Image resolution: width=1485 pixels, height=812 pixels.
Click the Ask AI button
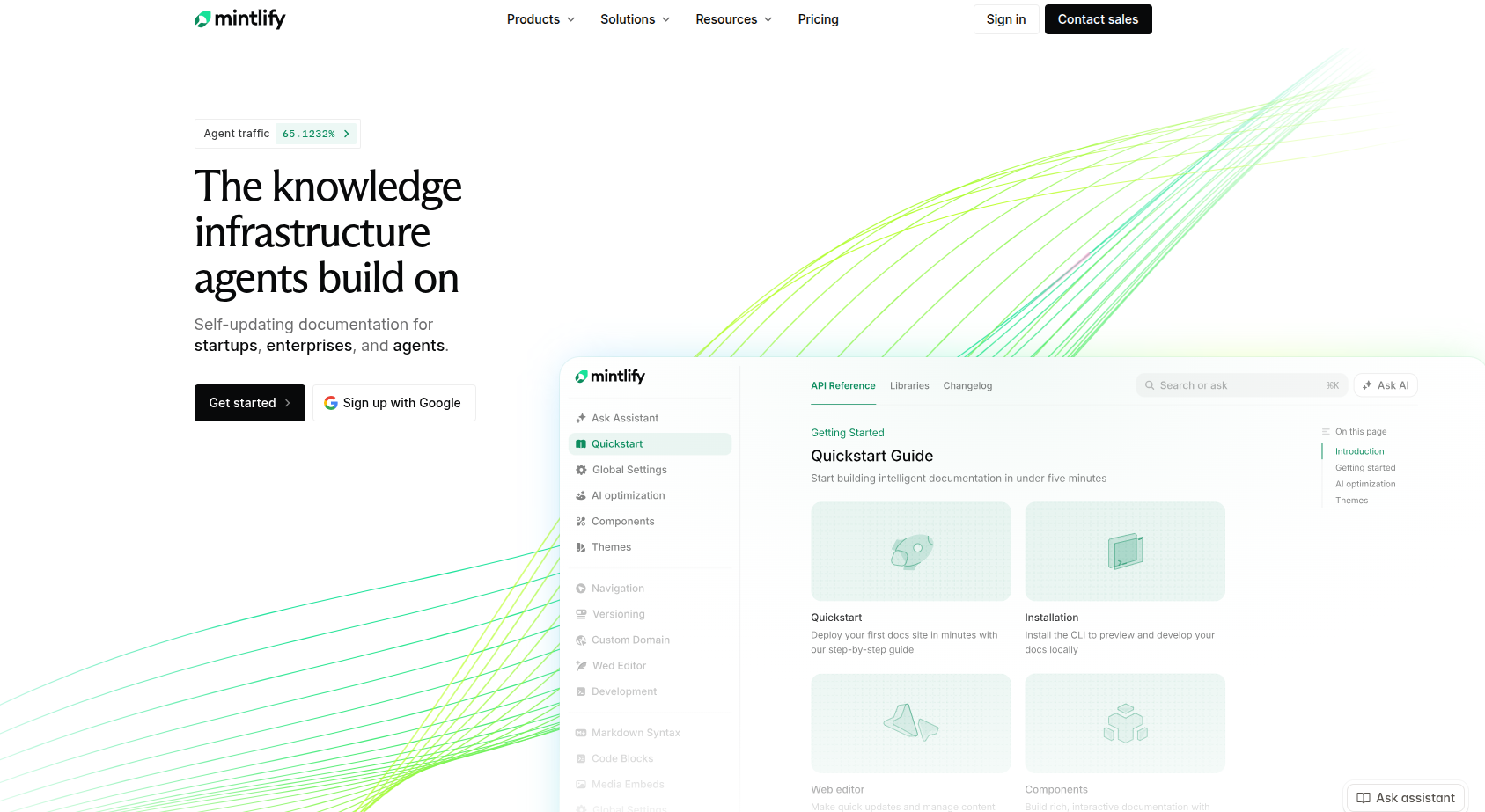1386,385
